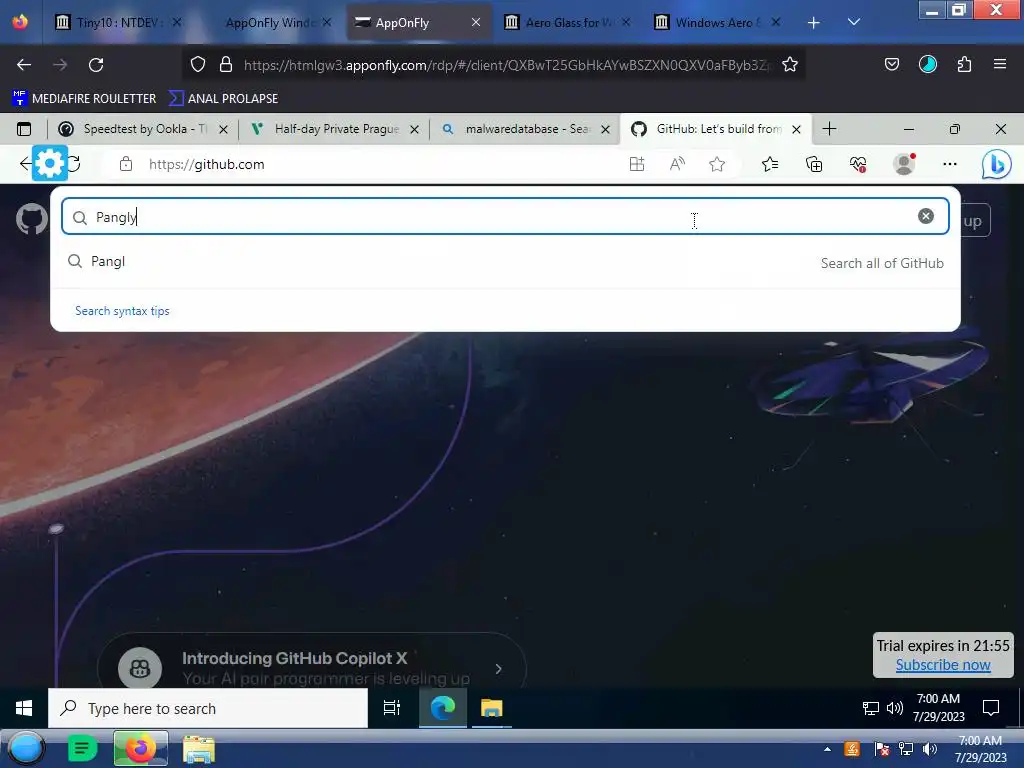Switch to Speedtest by Ookla tab in Edge
The width and height of the screenshot is (1024, 768).
pos(144,129)
